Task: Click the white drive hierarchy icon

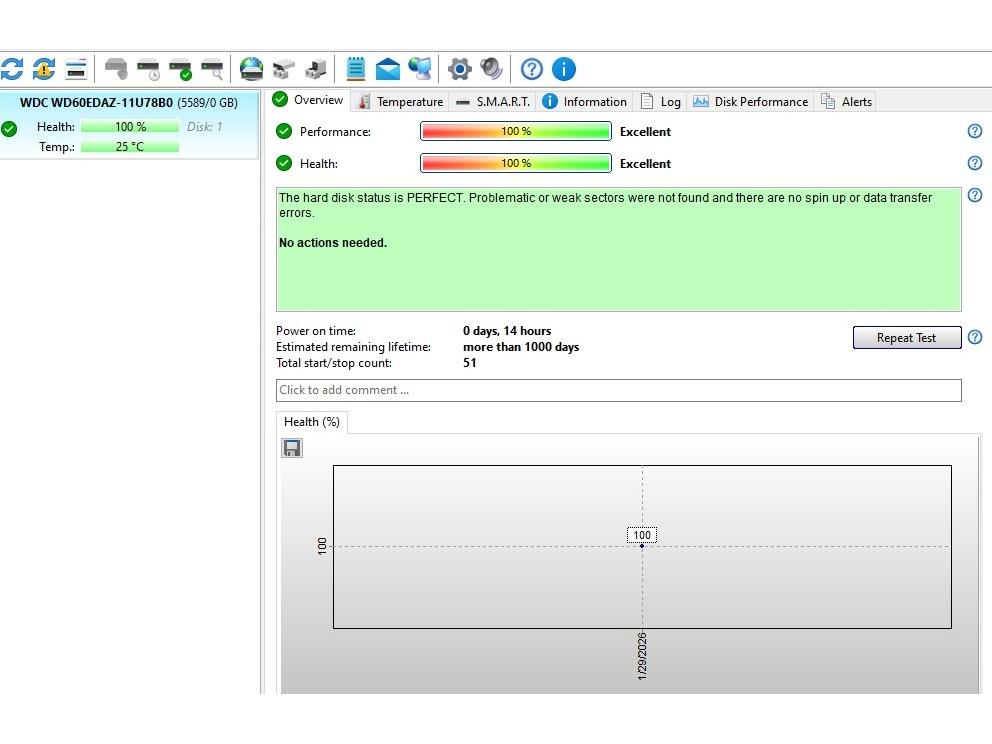Action: click(284, 69)
